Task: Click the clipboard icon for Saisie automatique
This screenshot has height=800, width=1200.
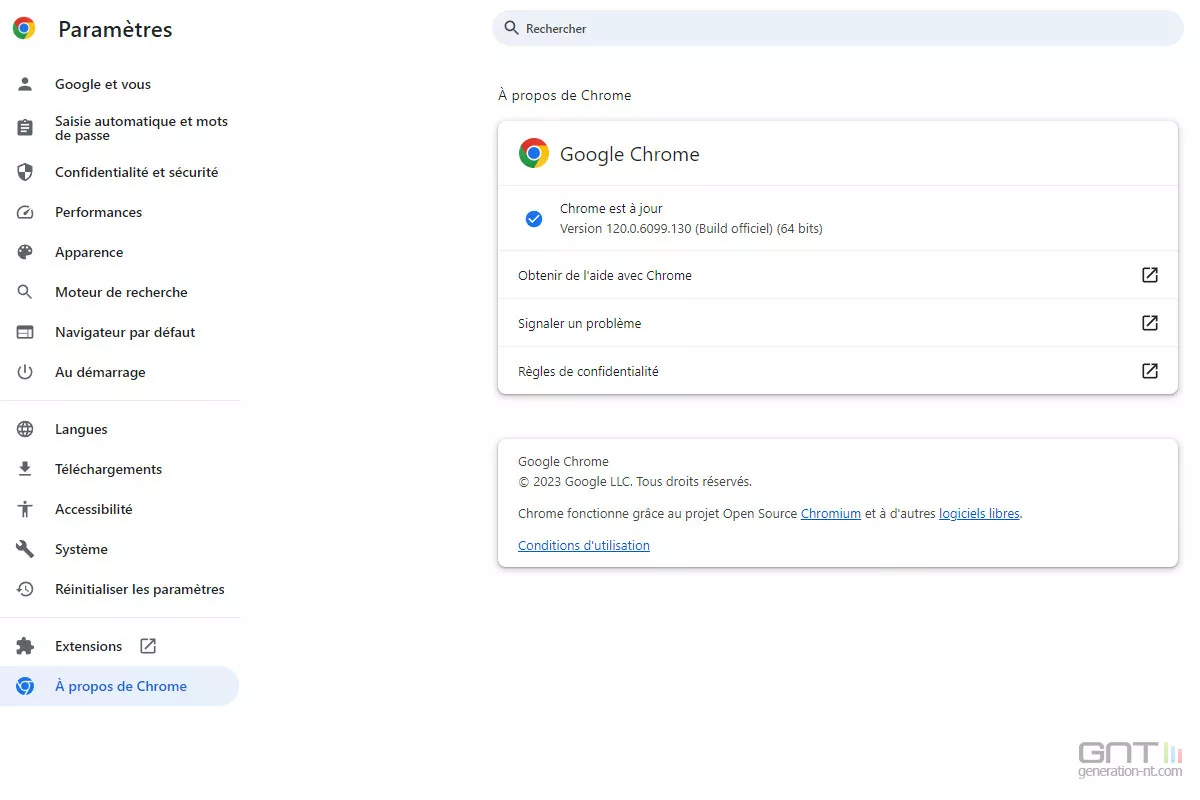Action: [25, 128]
